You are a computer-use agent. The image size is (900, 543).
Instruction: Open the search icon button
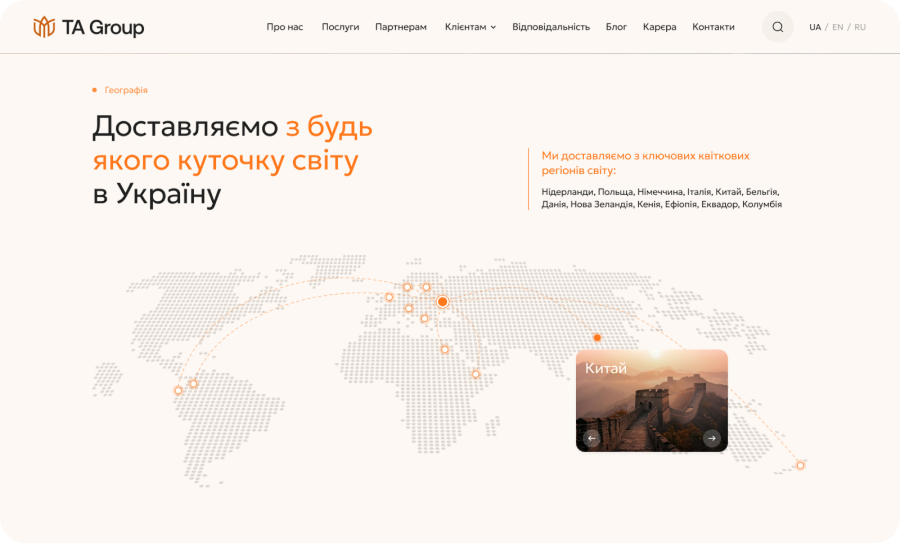(778, 27)
